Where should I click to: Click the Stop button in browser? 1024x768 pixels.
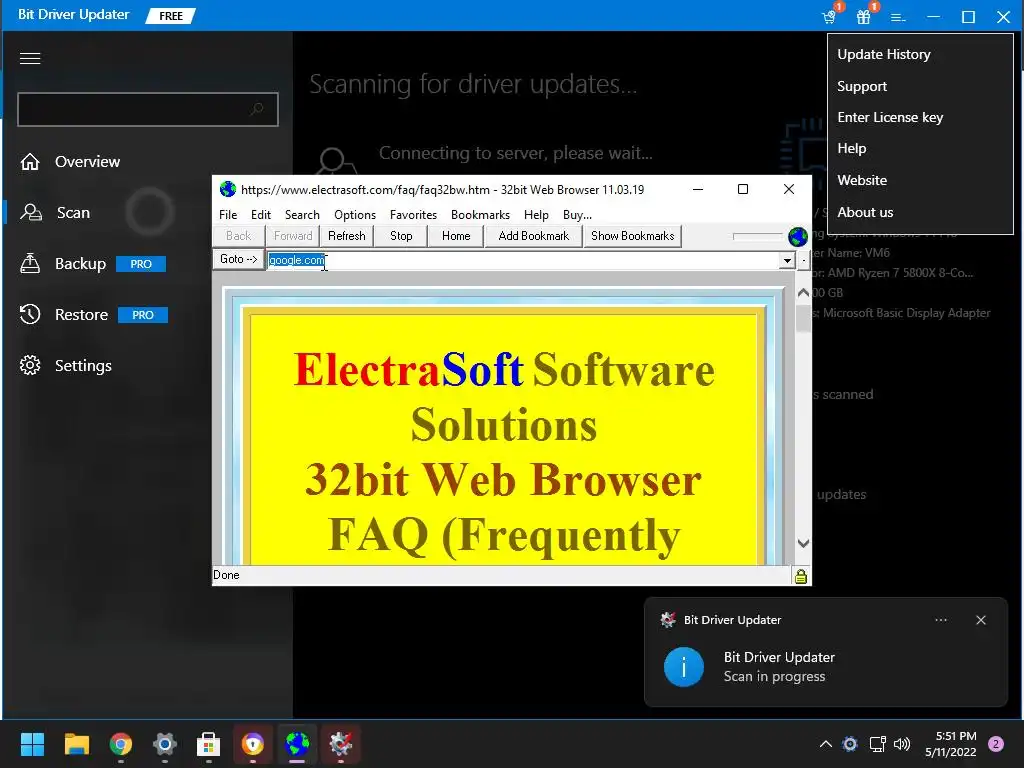click(x=401, y=236)
